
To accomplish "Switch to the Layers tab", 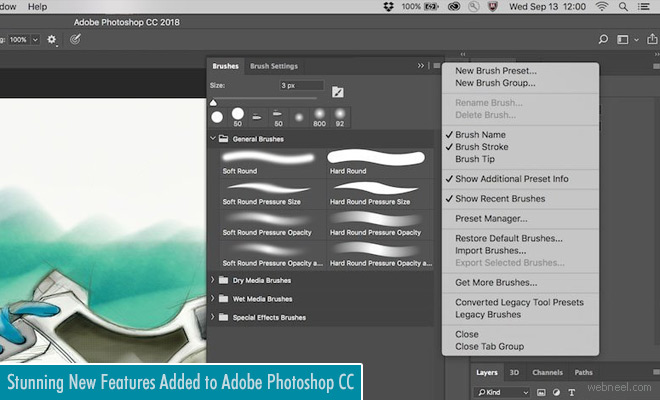I will click(487, 373).
